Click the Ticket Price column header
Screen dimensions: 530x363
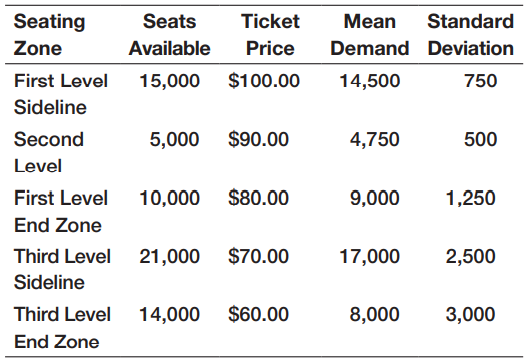(270, 35)
